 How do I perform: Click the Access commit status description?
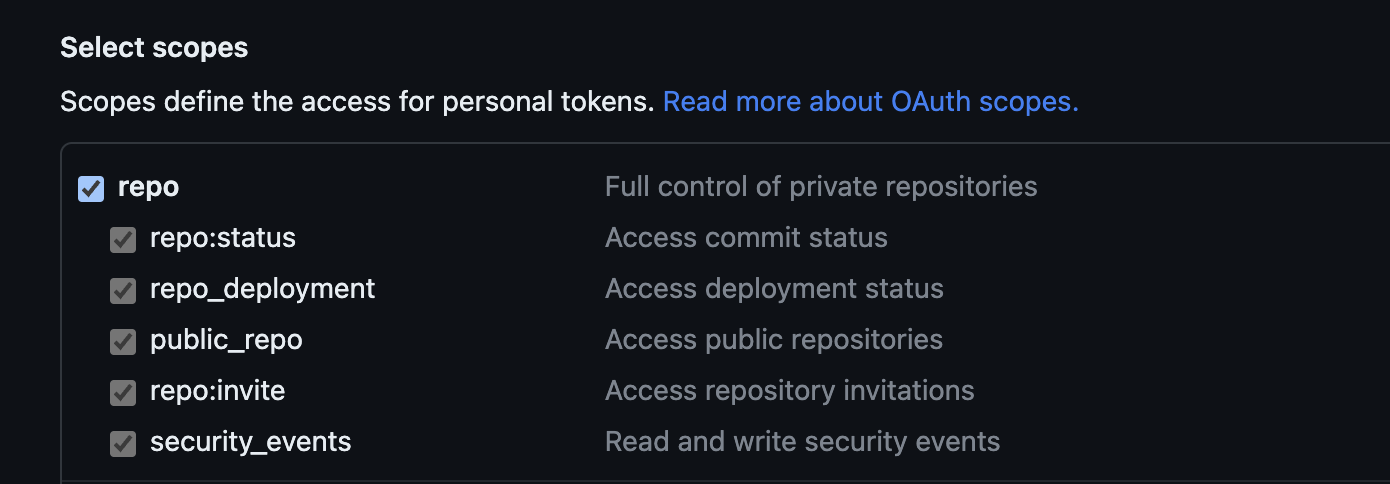tap(746, 238)
